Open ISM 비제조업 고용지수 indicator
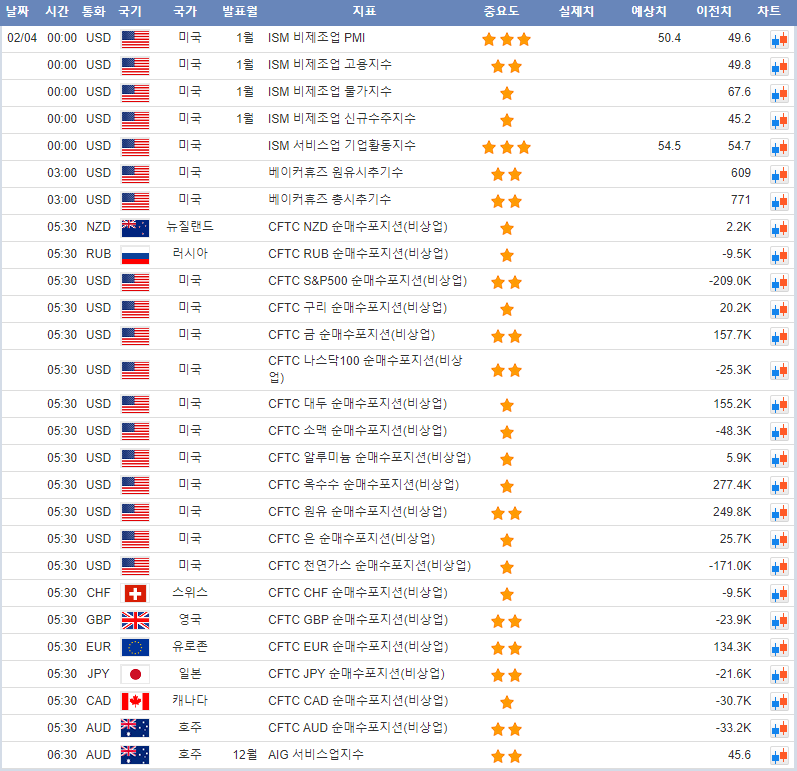797x771 pixels. click(330, 65)
